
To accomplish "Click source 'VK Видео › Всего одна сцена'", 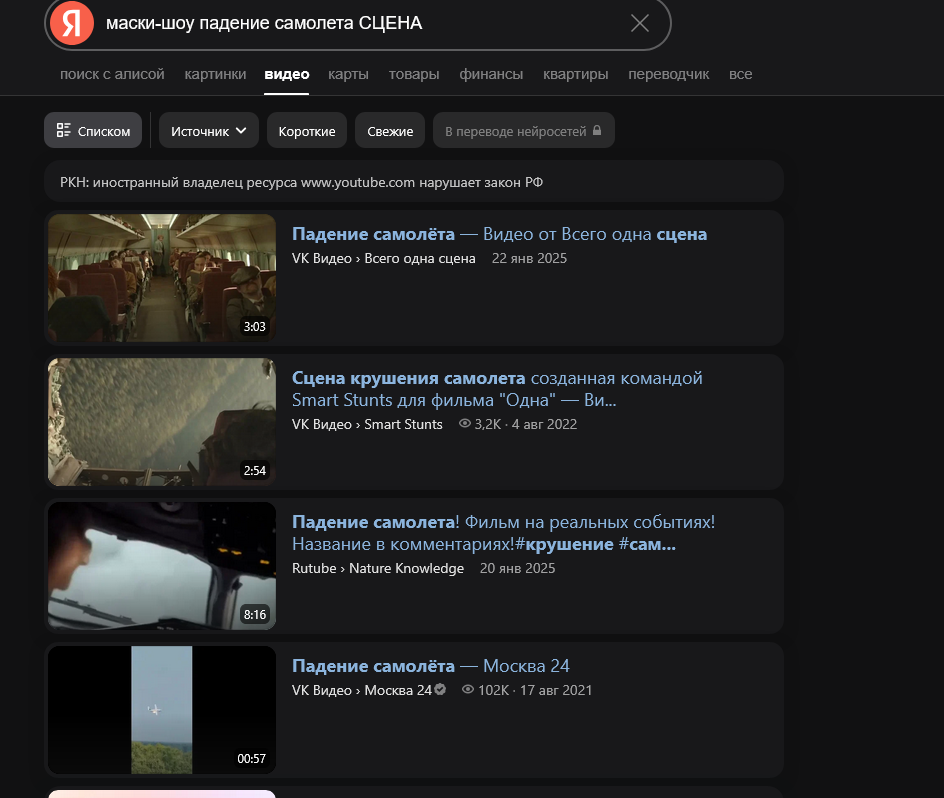I will click(384, 258).
